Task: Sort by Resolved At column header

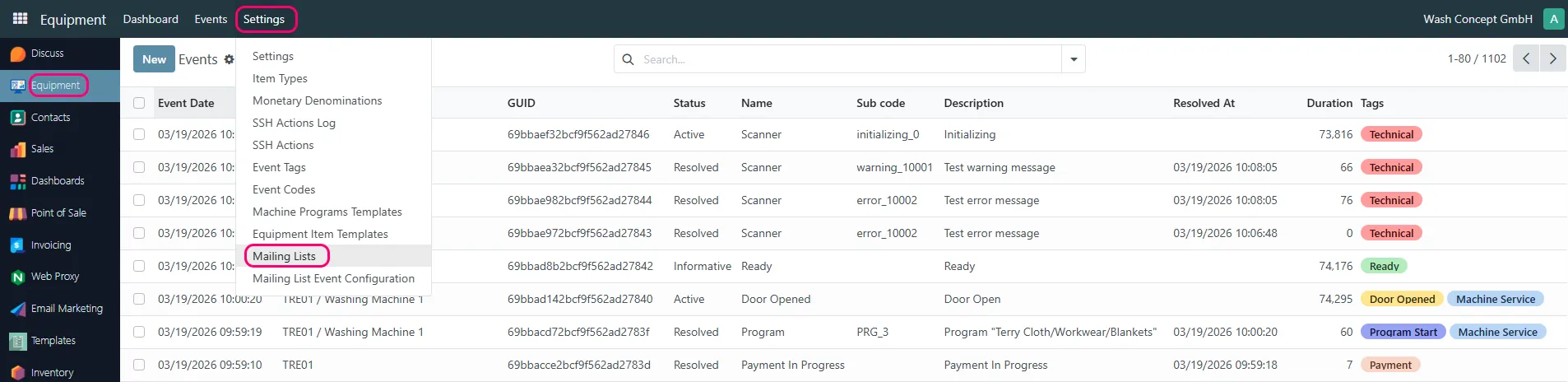Action: [x=1204, y=103]
